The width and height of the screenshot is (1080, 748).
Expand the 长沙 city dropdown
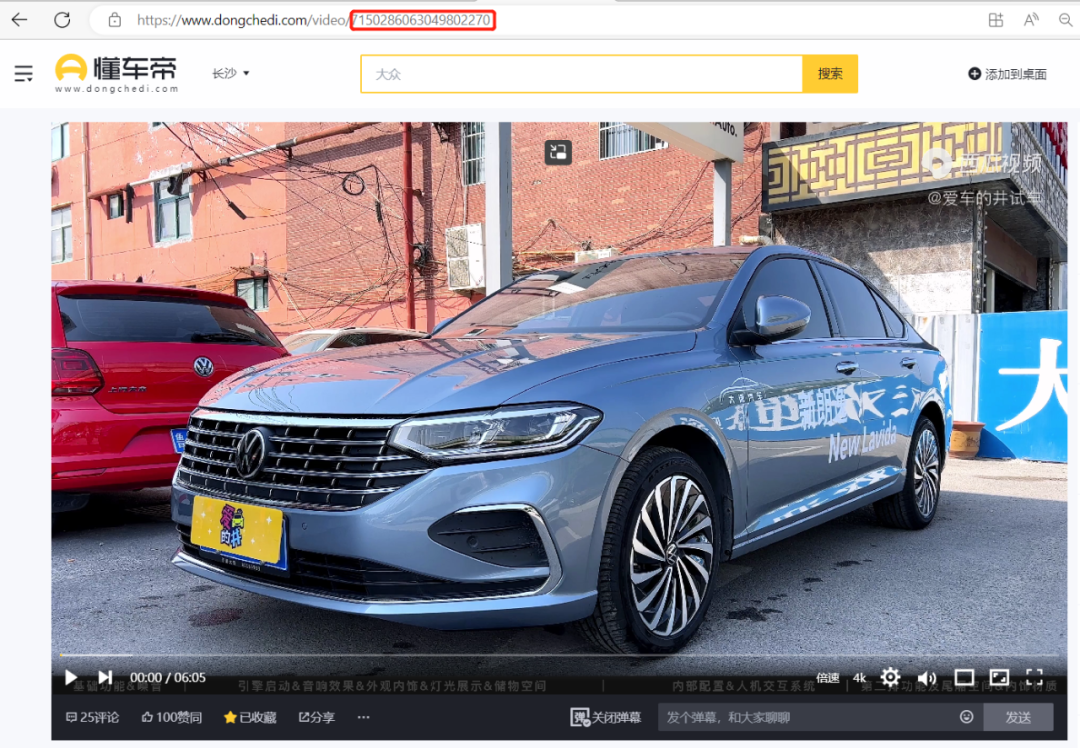pyautogui.click(x=231, y=73)
